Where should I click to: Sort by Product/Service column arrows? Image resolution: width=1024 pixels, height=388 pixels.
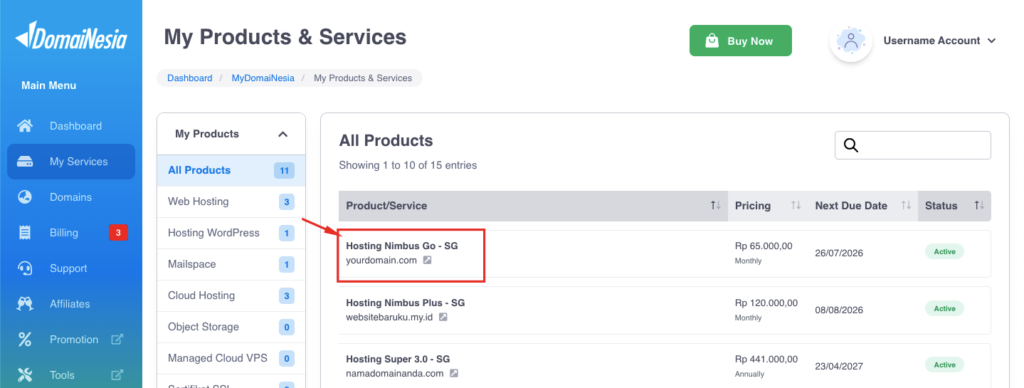point(716,206)
